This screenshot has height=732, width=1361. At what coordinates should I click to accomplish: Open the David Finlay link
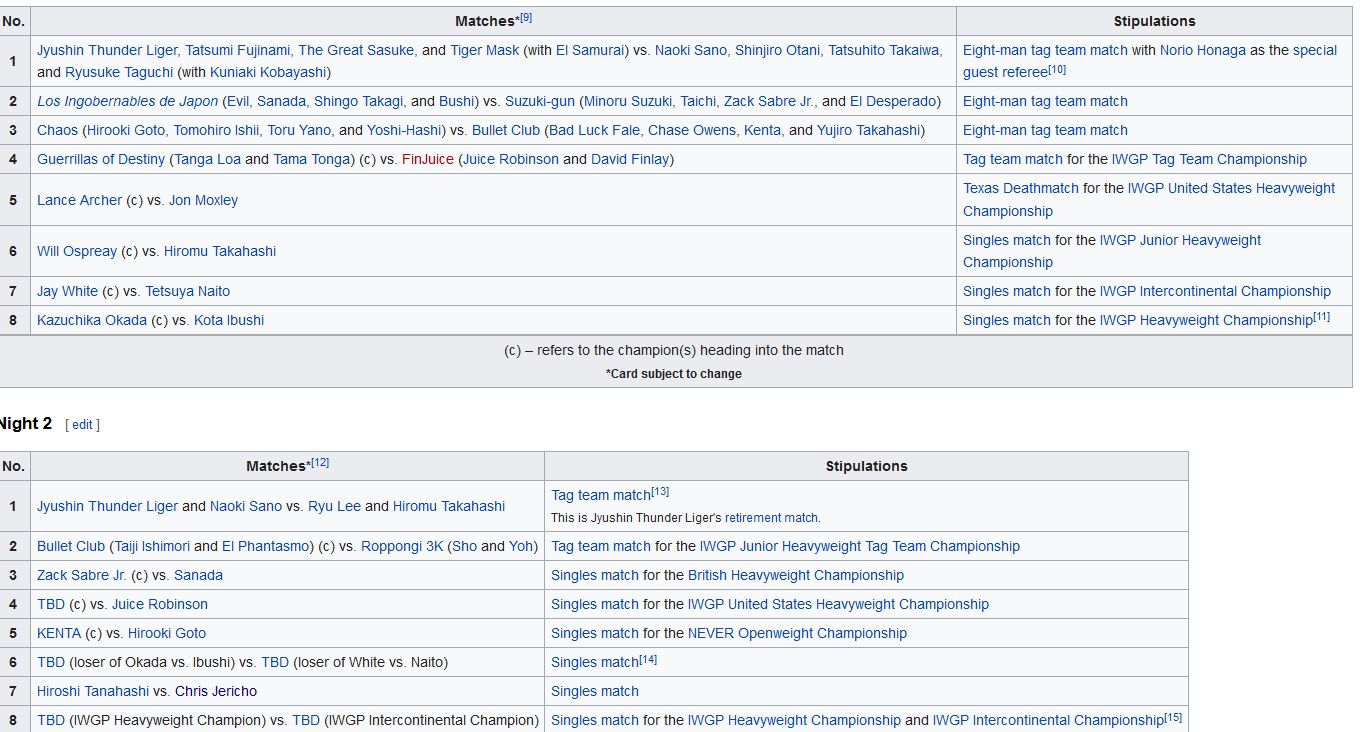[x=629, y=159]
